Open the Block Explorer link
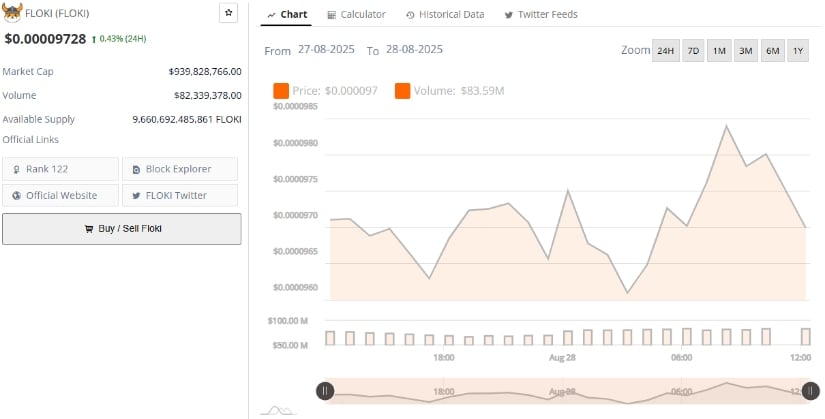Screen dimensions: 825x419 click(180, 169)
